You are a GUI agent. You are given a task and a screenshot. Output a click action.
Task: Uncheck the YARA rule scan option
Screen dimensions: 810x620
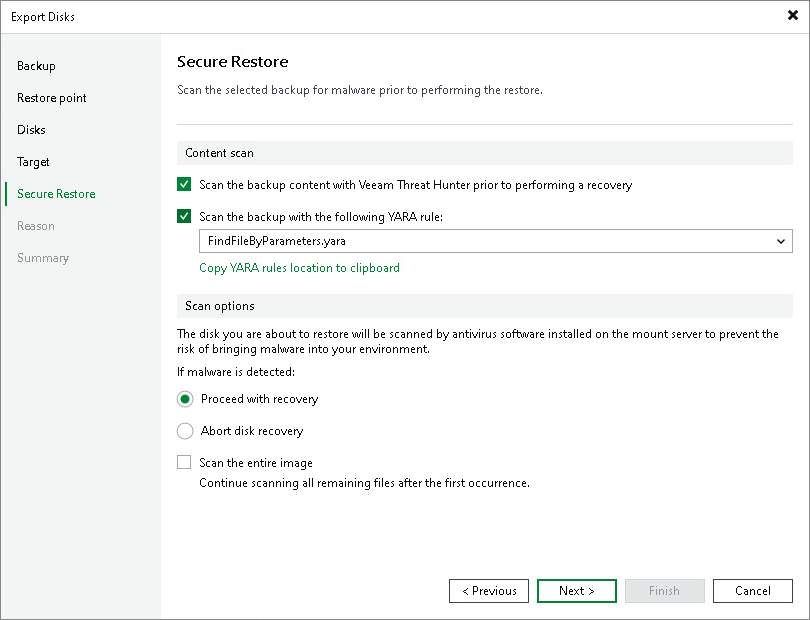pos(184,215)
